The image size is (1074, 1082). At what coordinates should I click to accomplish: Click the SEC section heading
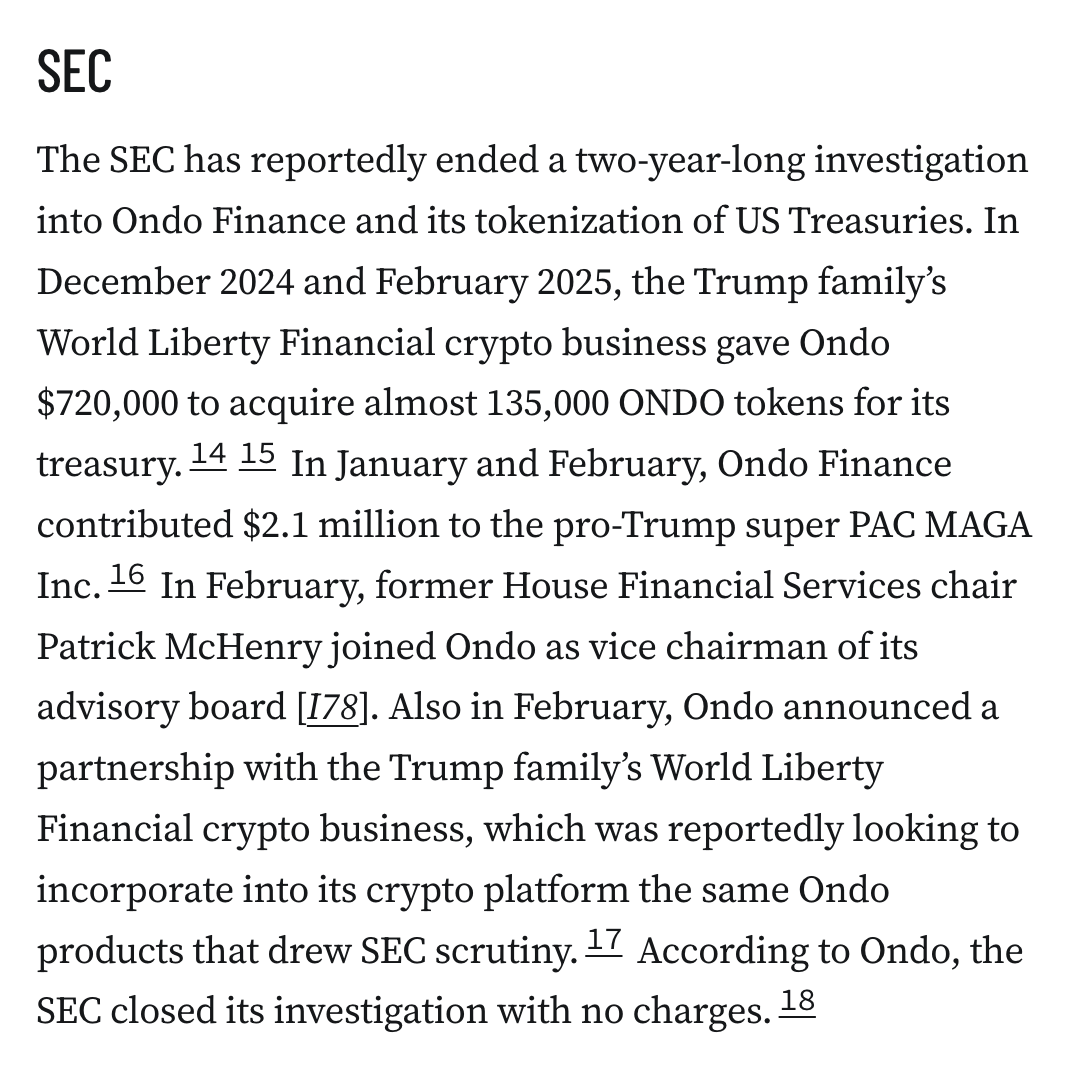pos(74,72)
